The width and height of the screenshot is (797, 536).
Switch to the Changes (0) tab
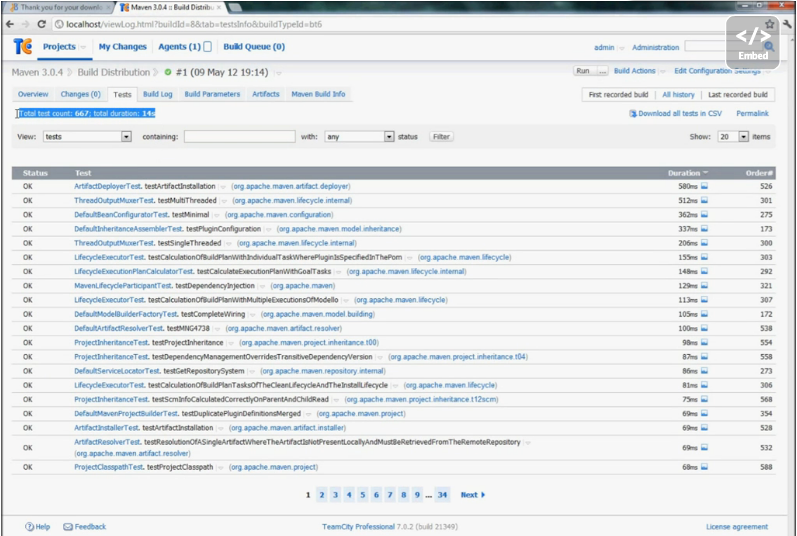tap(80, 94)
